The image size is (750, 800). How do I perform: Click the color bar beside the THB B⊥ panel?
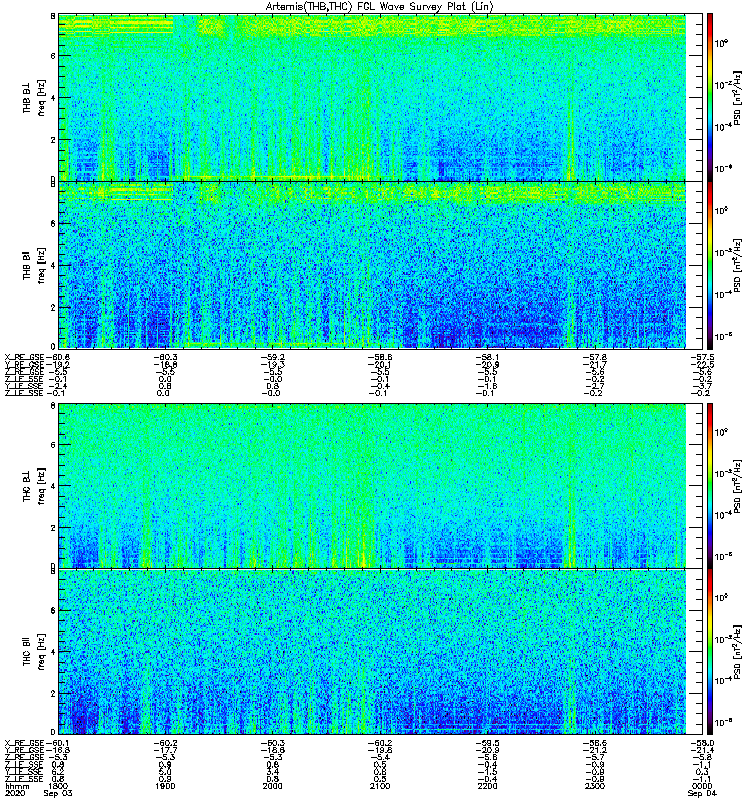tap(710, 97)
